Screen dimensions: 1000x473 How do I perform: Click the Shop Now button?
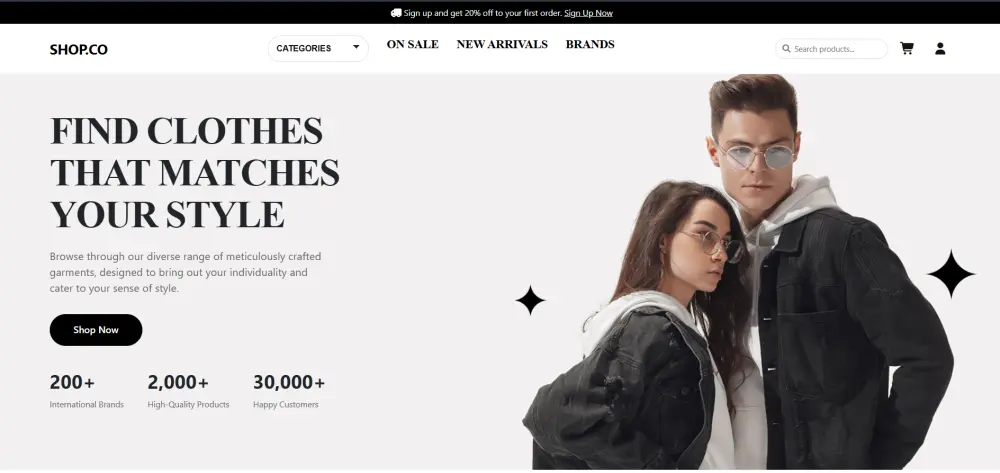pos(96,330)
